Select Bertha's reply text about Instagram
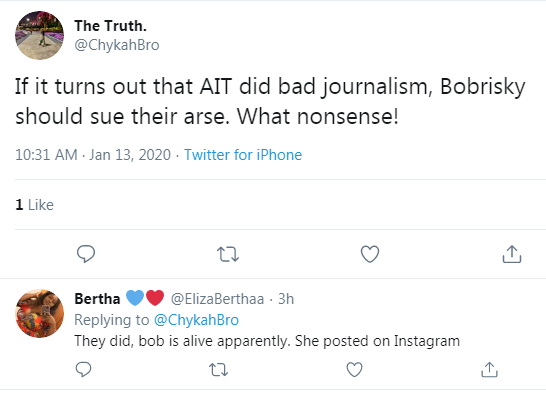Screen dimensions: 546x396 [267, 341]
